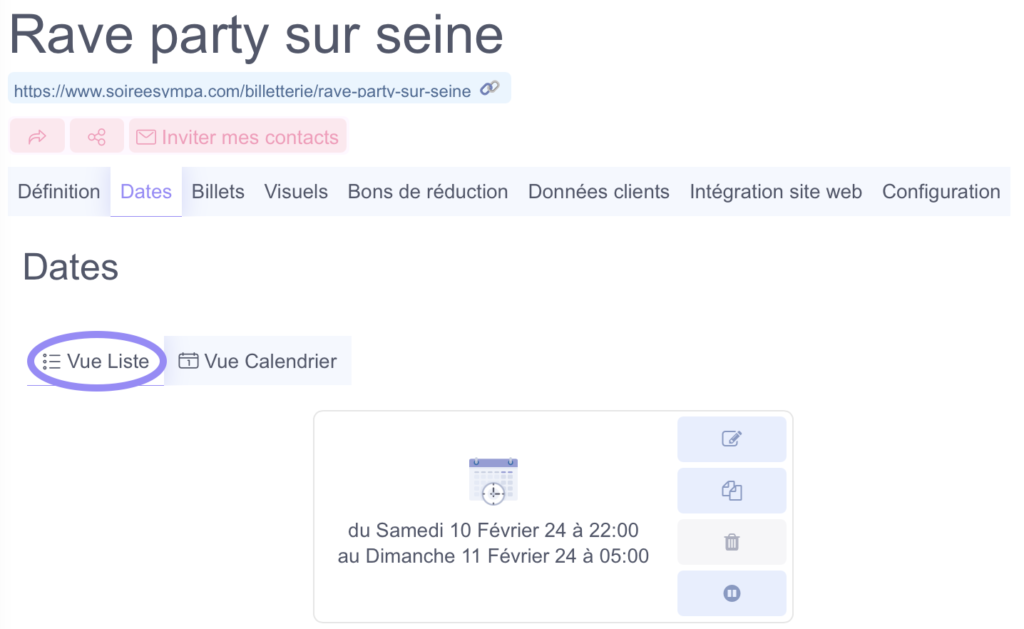Click the edit date pencil icon

point(731,439)
